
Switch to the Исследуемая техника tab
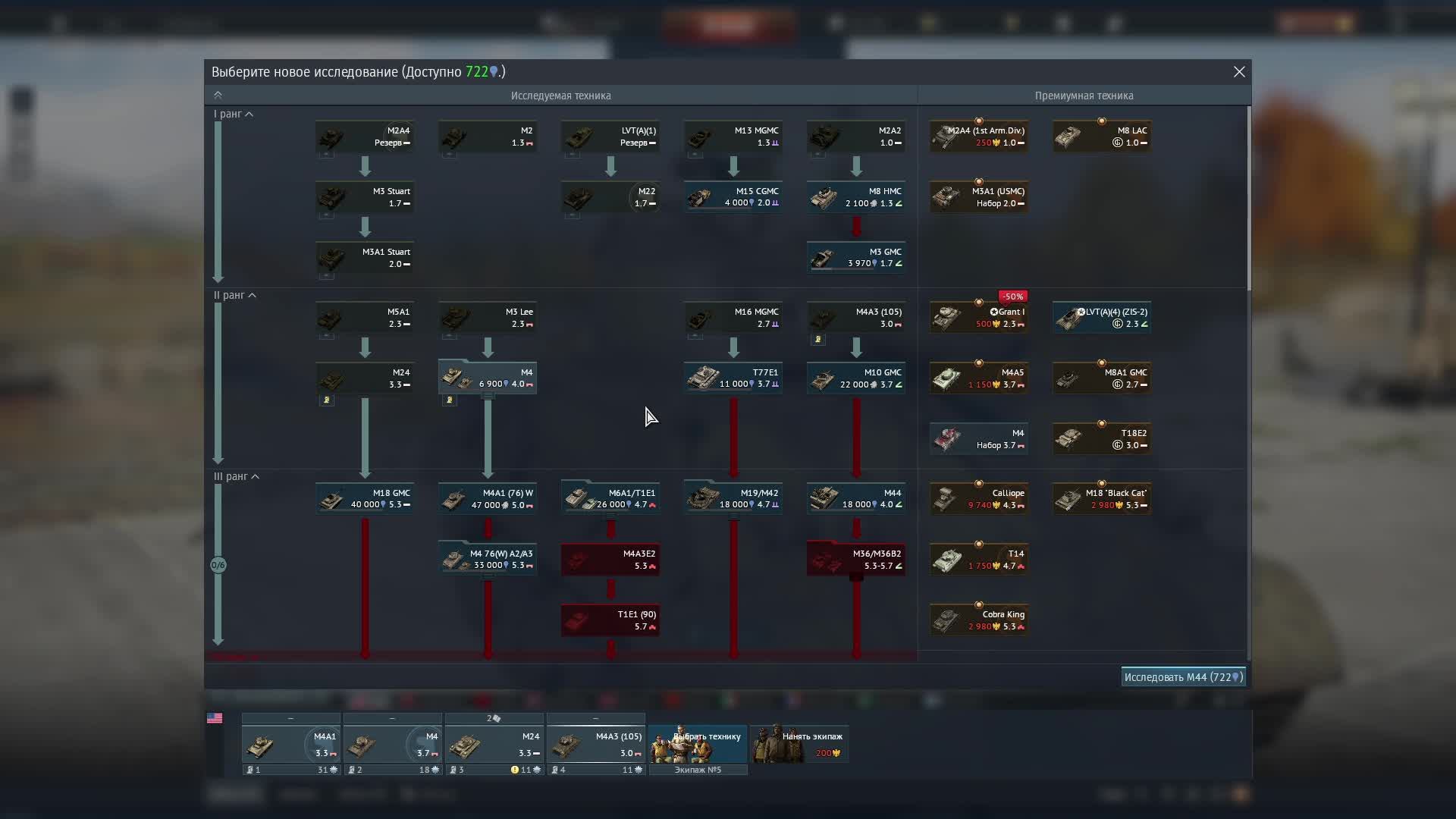pos(563,96)
